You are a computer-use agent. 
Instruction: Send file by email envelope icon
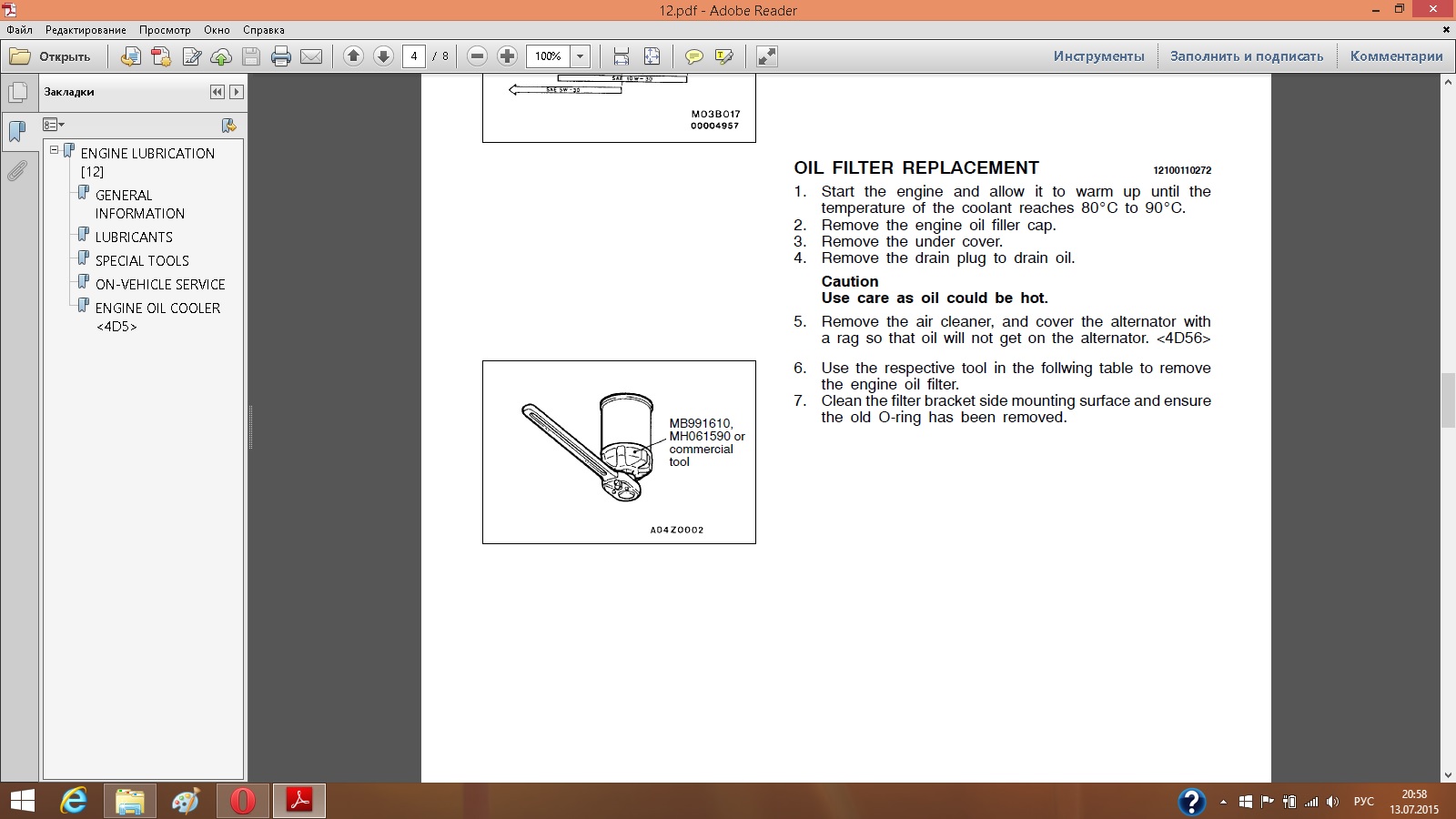(x=311, y=56)
